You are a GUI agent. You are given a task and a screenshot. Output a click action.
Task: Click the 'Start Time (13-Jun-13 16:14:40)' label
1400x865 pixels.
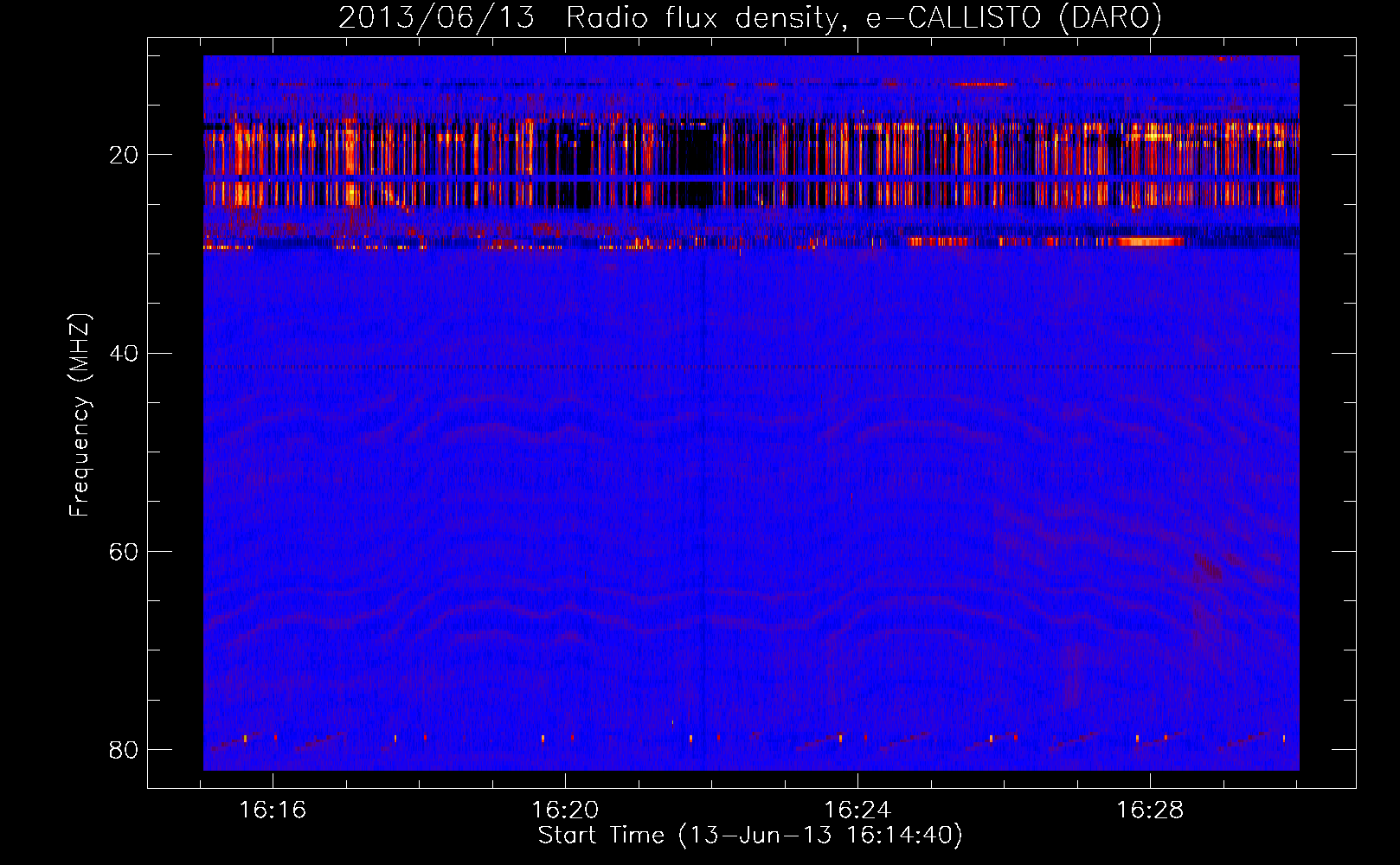[750, 836]
